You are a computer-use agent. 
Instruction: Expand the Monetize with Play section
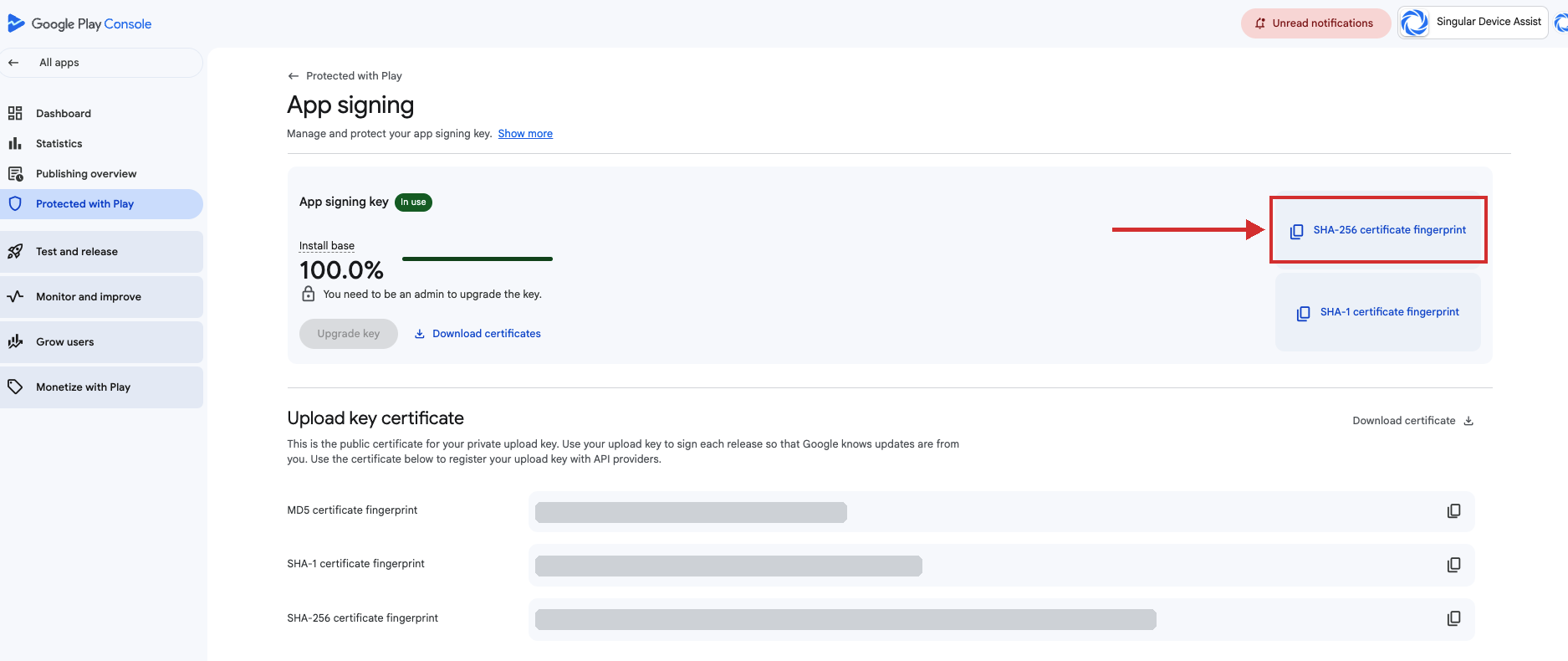[x=102, y=387]
